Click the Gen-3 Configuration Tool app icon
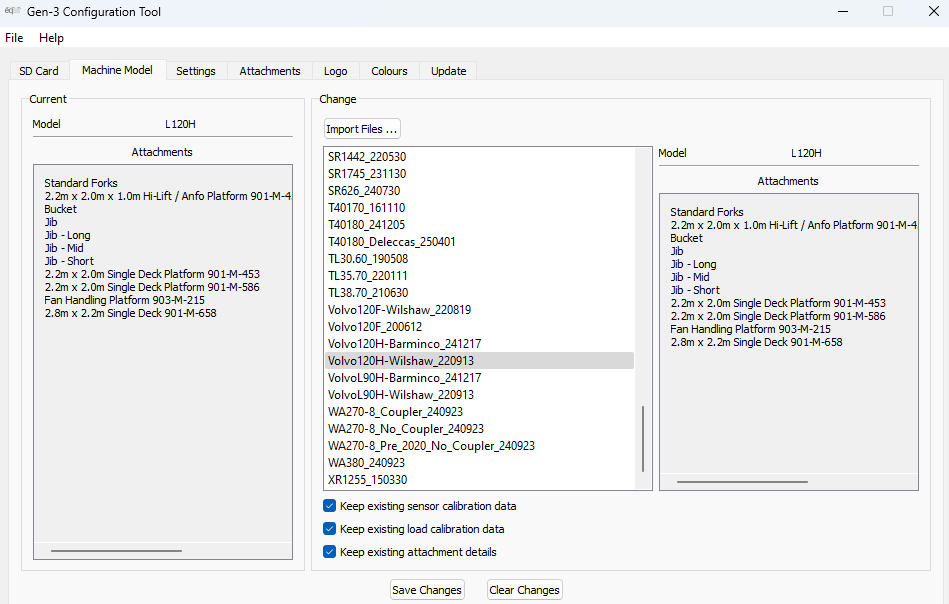Viewport: 949px width, 604px height. (12, 11)
